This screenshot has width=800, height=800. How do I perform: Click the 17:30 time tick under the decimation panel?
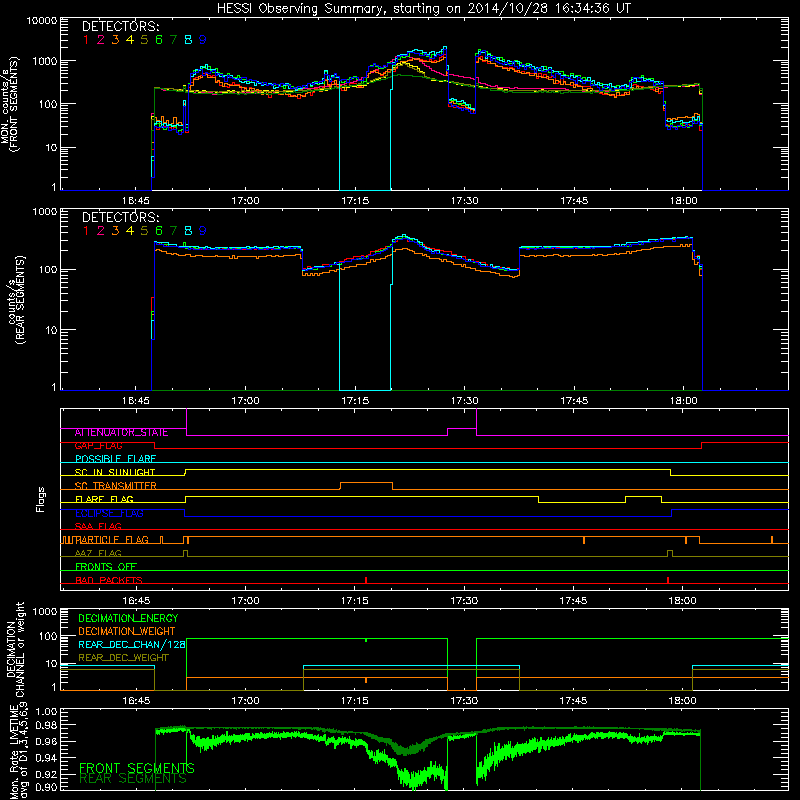click(464, 701)
